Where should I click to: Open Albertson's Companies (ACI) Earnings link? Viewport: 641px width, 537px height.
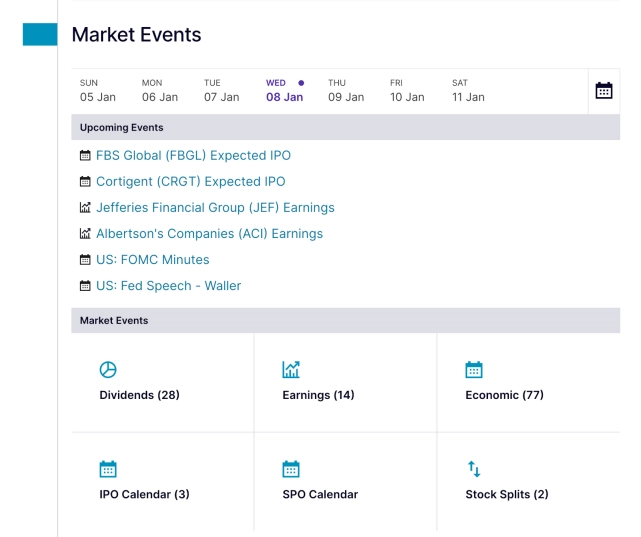click(x=209, y=234)
